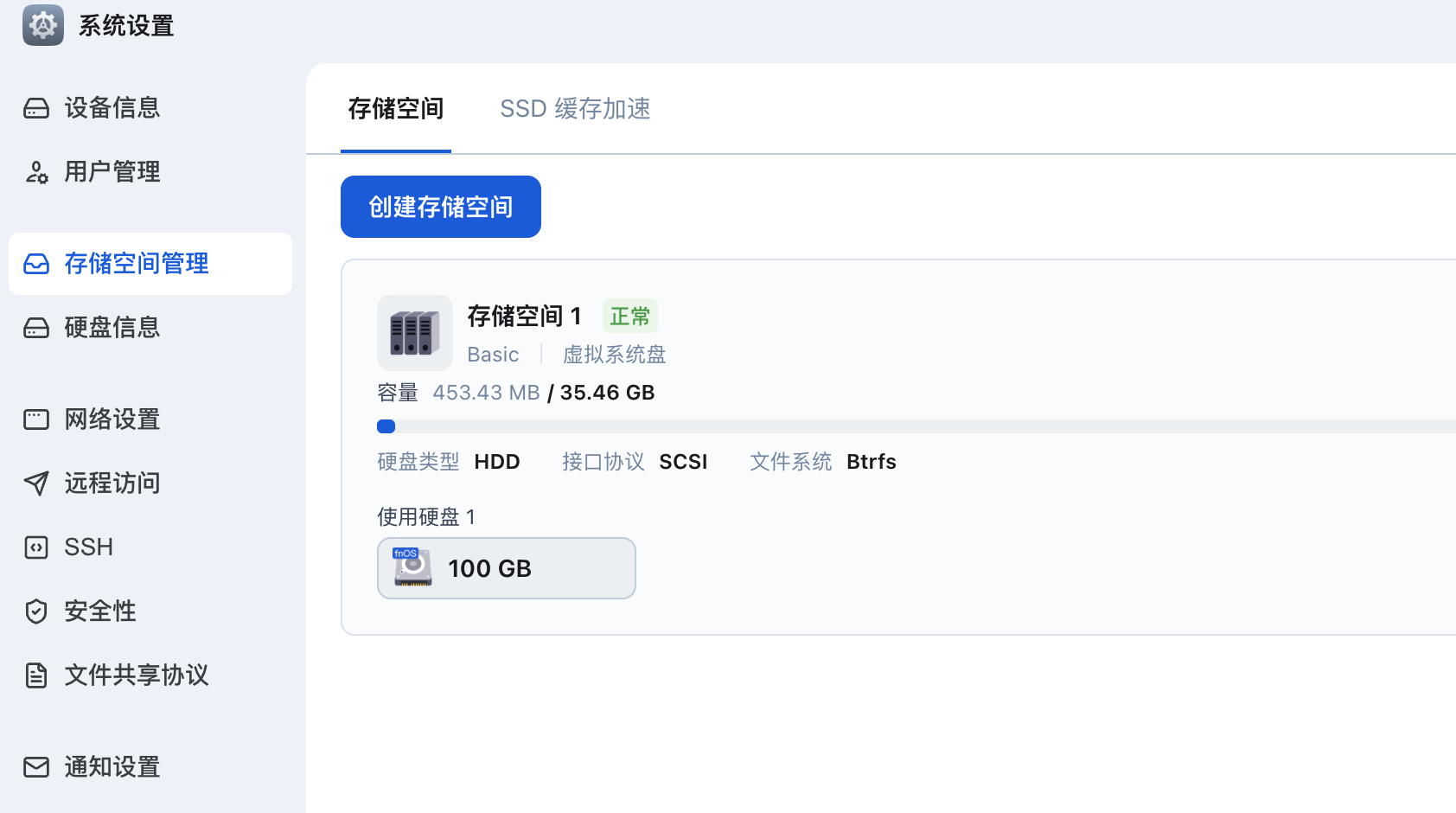The width and height of the screenshot is (1456, 813).
Task: Open the SSD 缓存加速 tab
Action: point(575,109)
